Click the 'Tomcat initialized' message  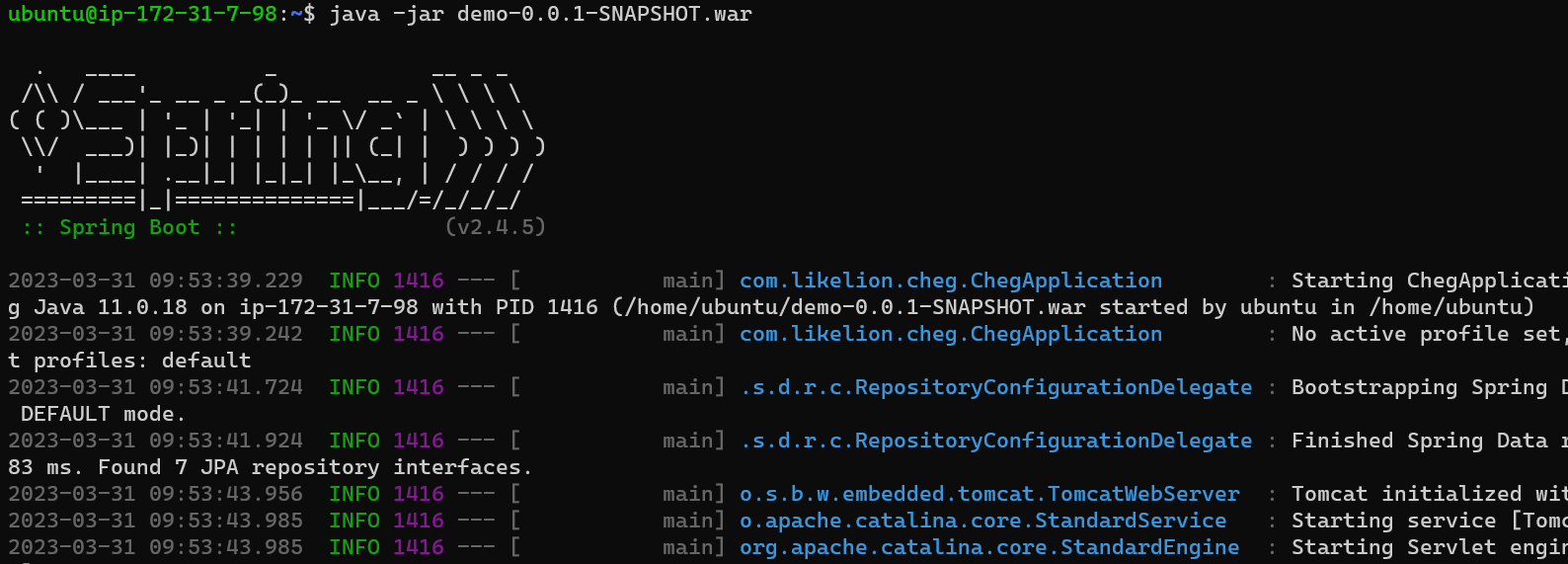(1430, 494)
